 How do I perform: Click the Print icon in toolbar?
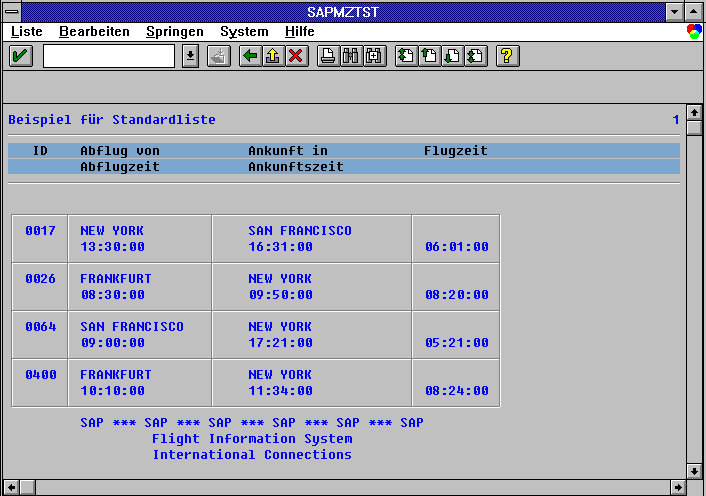coord(327,56)
